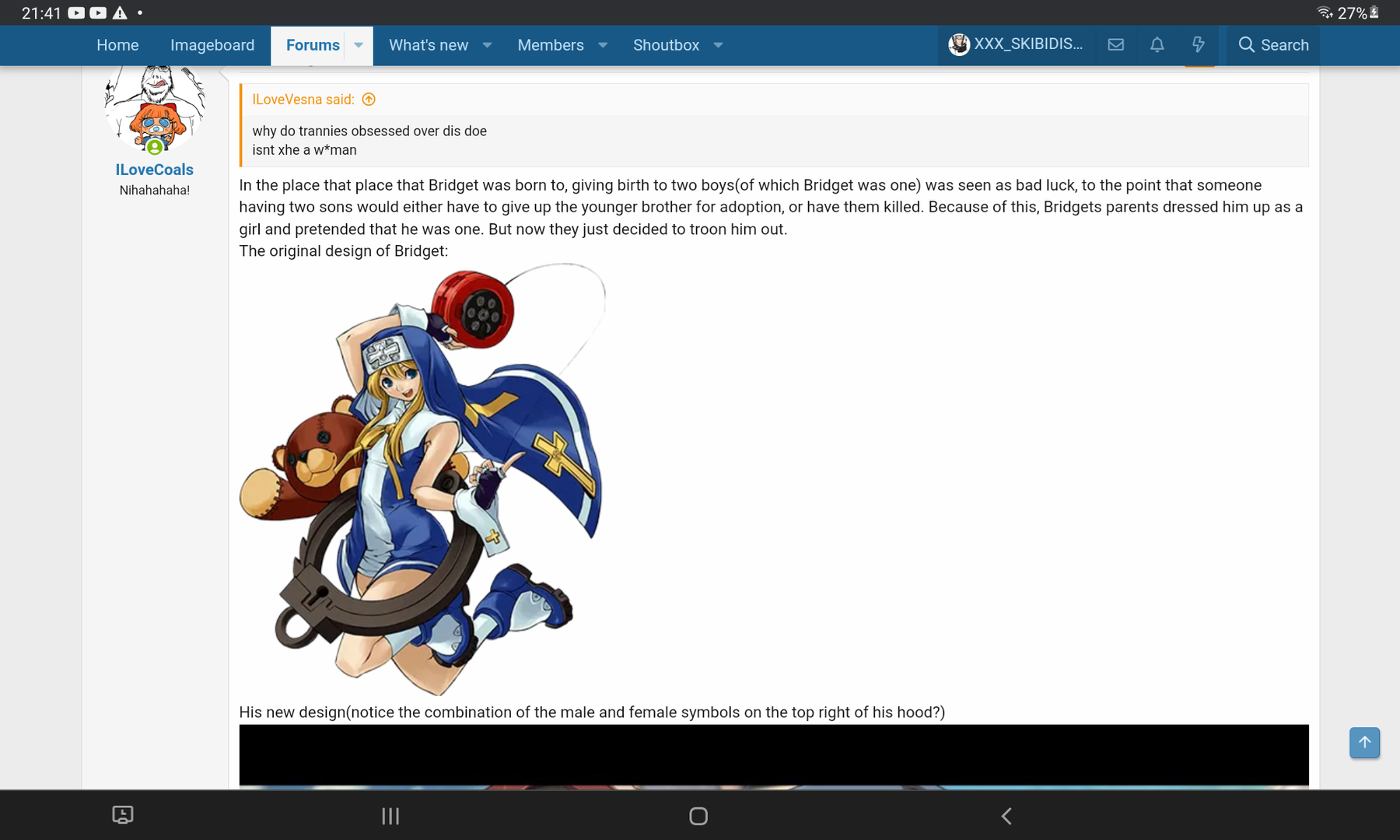Tap the first YouTube status bar icon
The width and height of the screenshot is (1400, 840).
pos(76,12)
